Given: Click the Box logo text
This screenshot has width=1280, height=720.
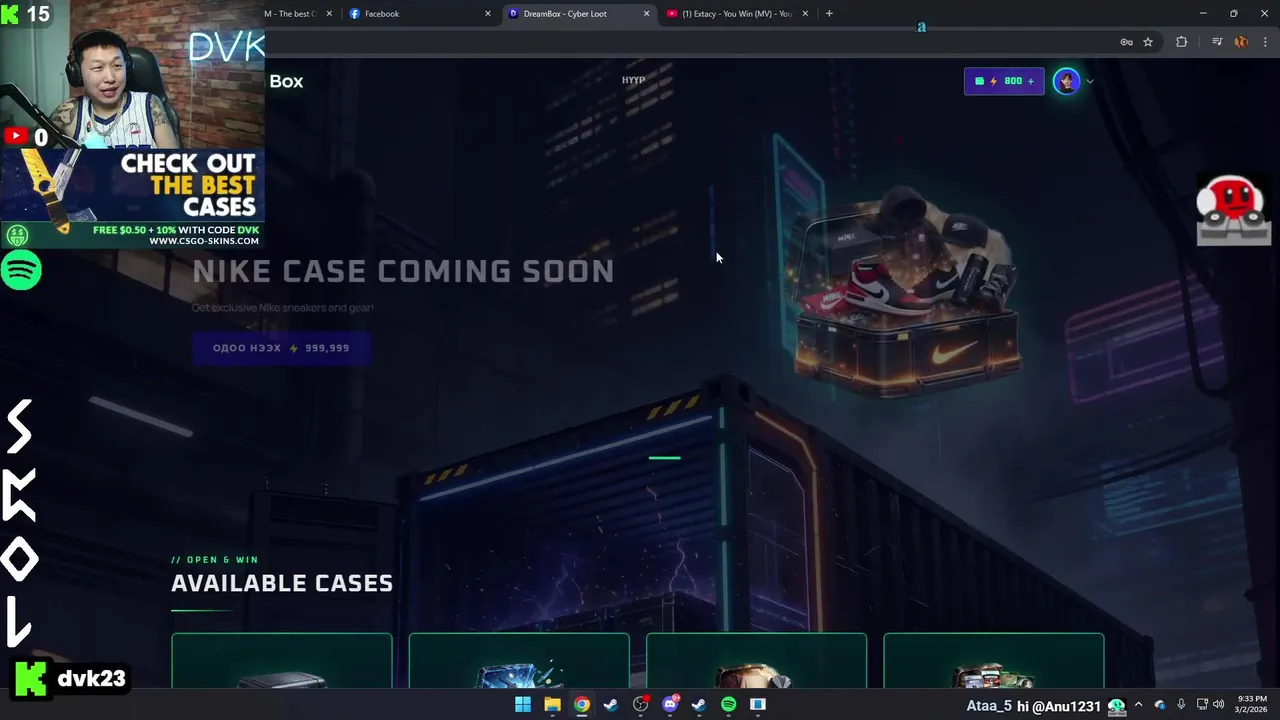Looking at the screenshot, I should (x=286, y=81).
